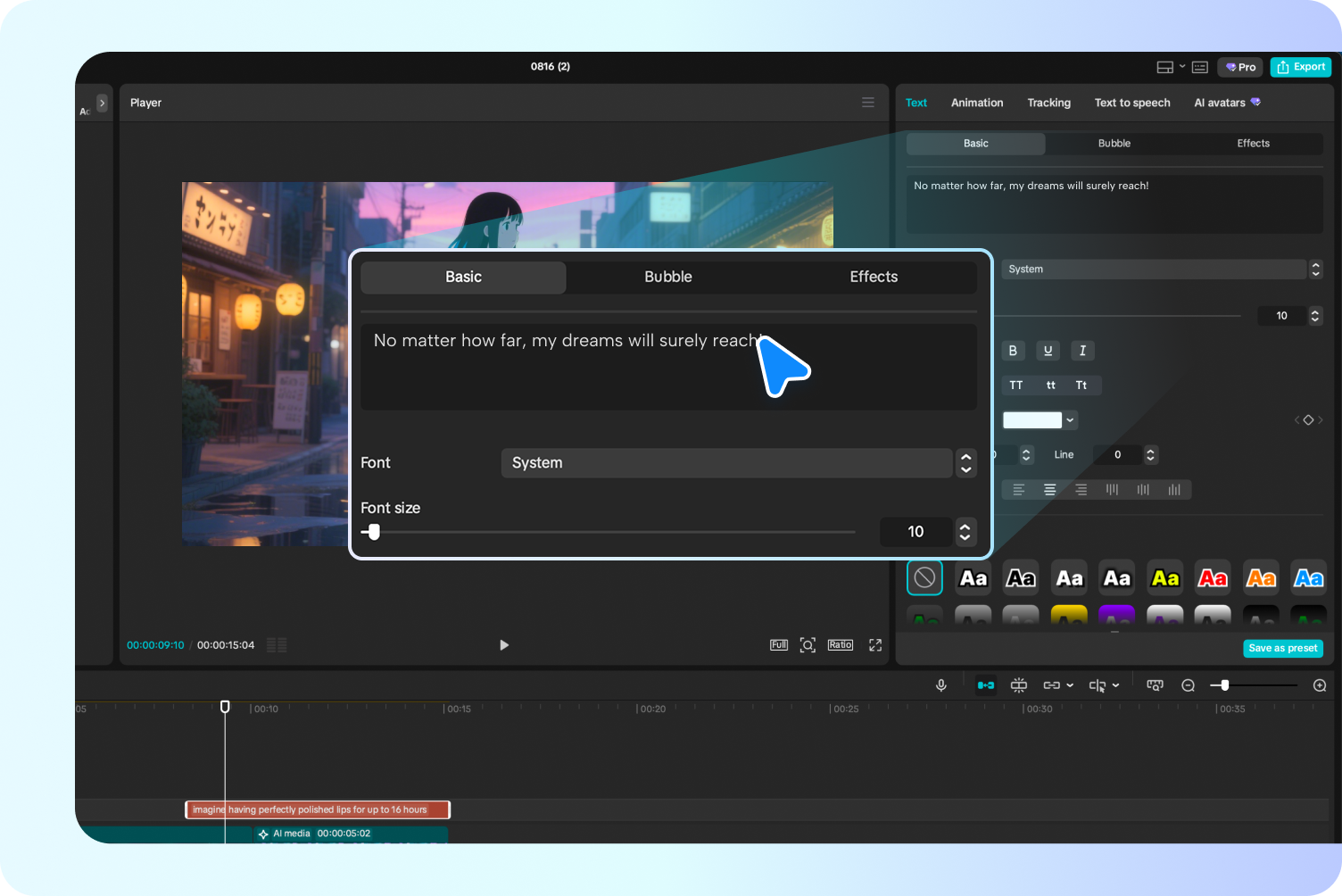The image size is (1342, 896).
Task: Set vertical text alignment to middle
Action: tap(1143, 490)
